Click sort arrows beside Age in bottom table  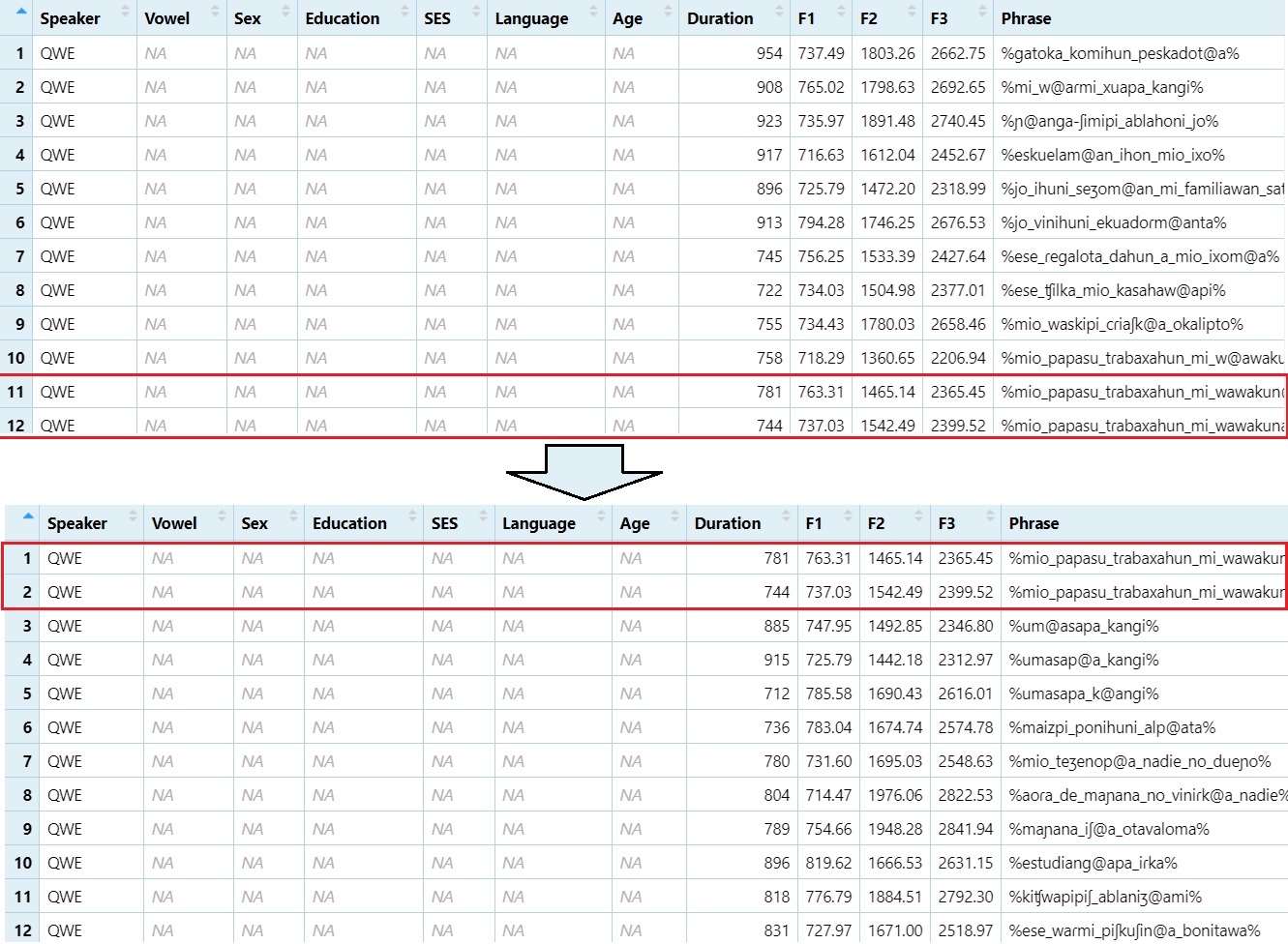pos(674,516)
